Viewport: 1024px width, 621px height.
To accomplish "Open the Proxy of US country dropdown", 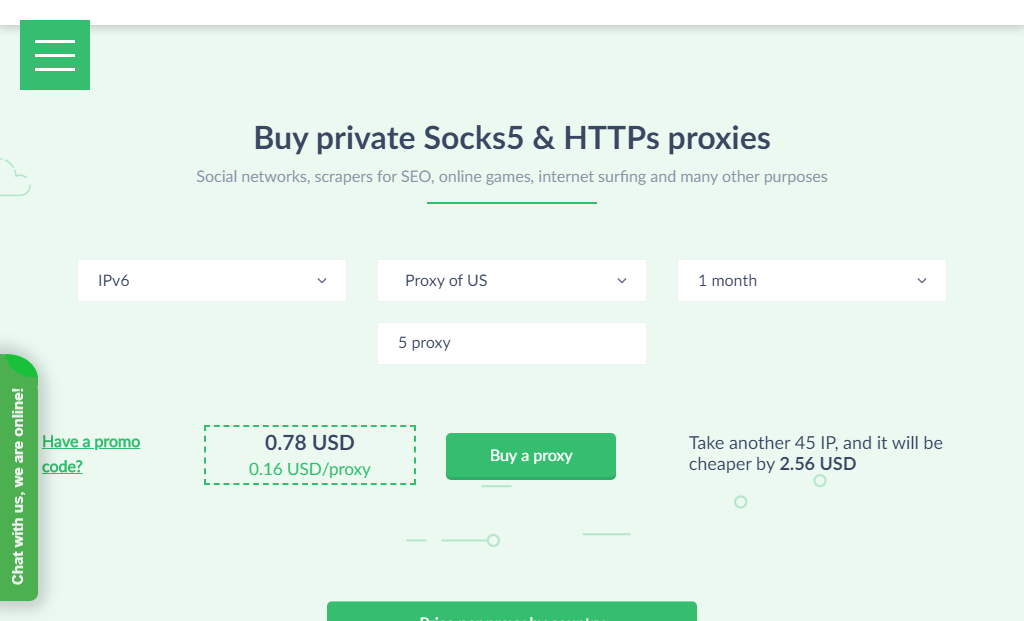I will pyautogui.click(x=511, y=281).
